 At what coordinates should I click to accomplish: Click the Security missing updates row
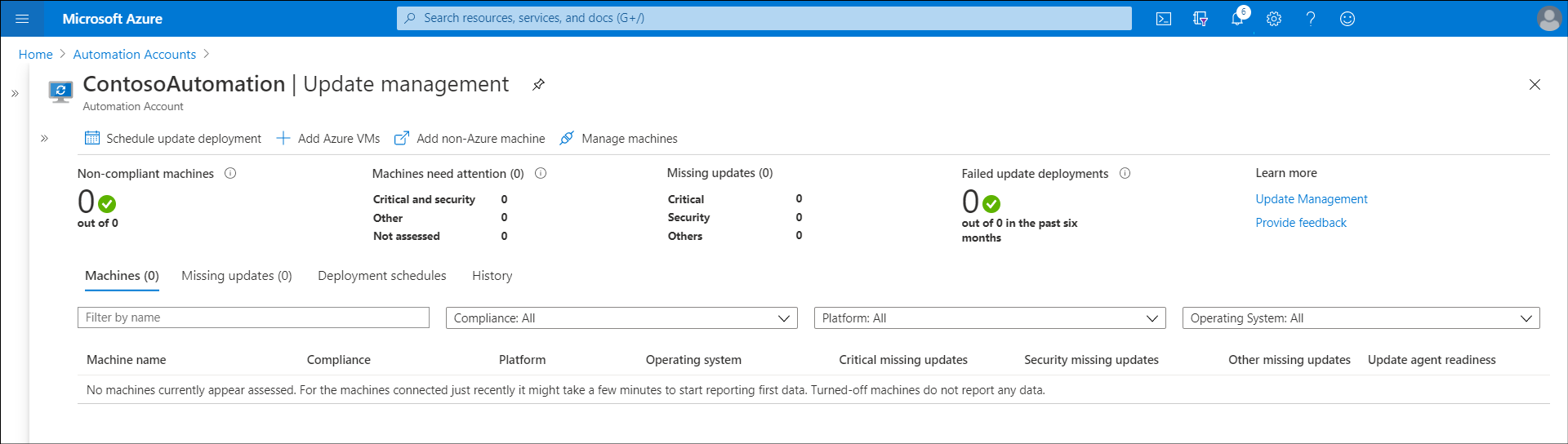pyautogui.click(x=735, y=217)
